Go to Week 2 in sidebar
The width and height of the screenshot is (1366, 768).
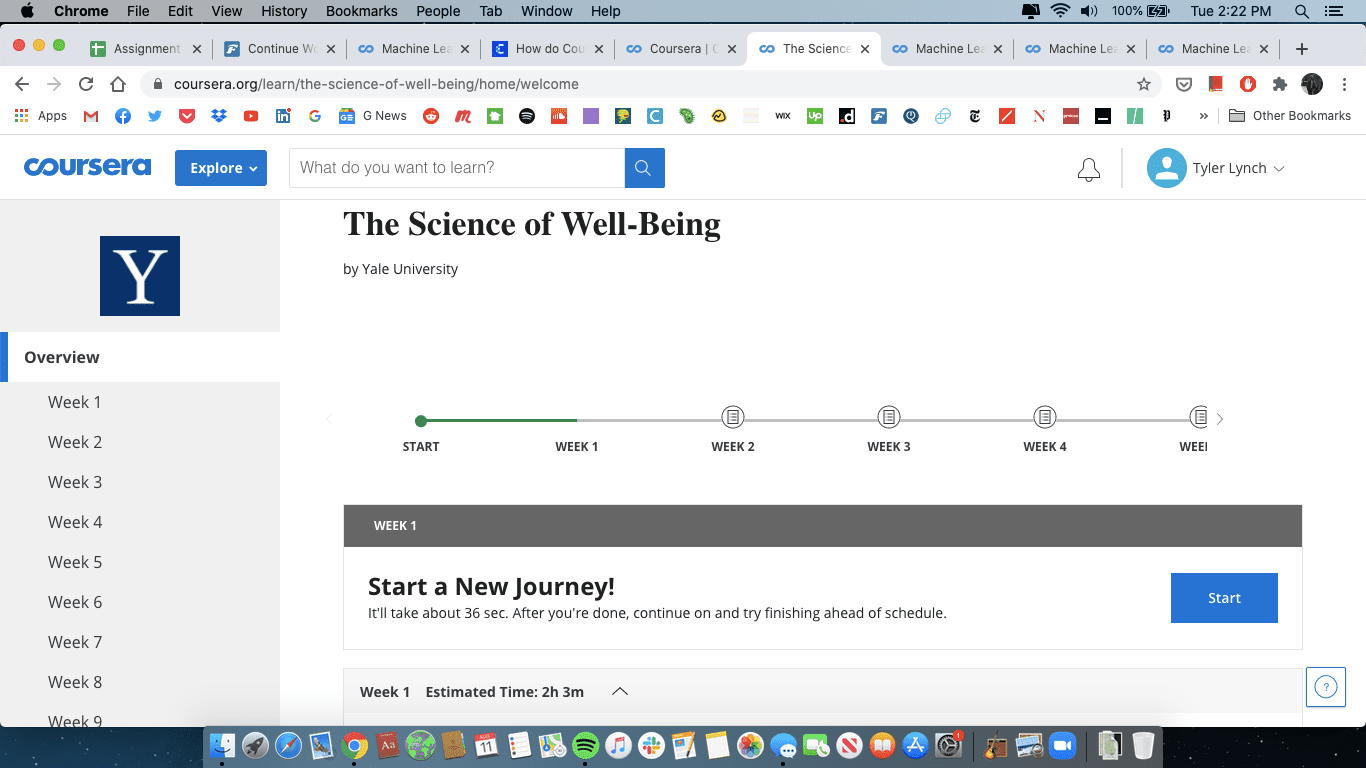point(75,442)
